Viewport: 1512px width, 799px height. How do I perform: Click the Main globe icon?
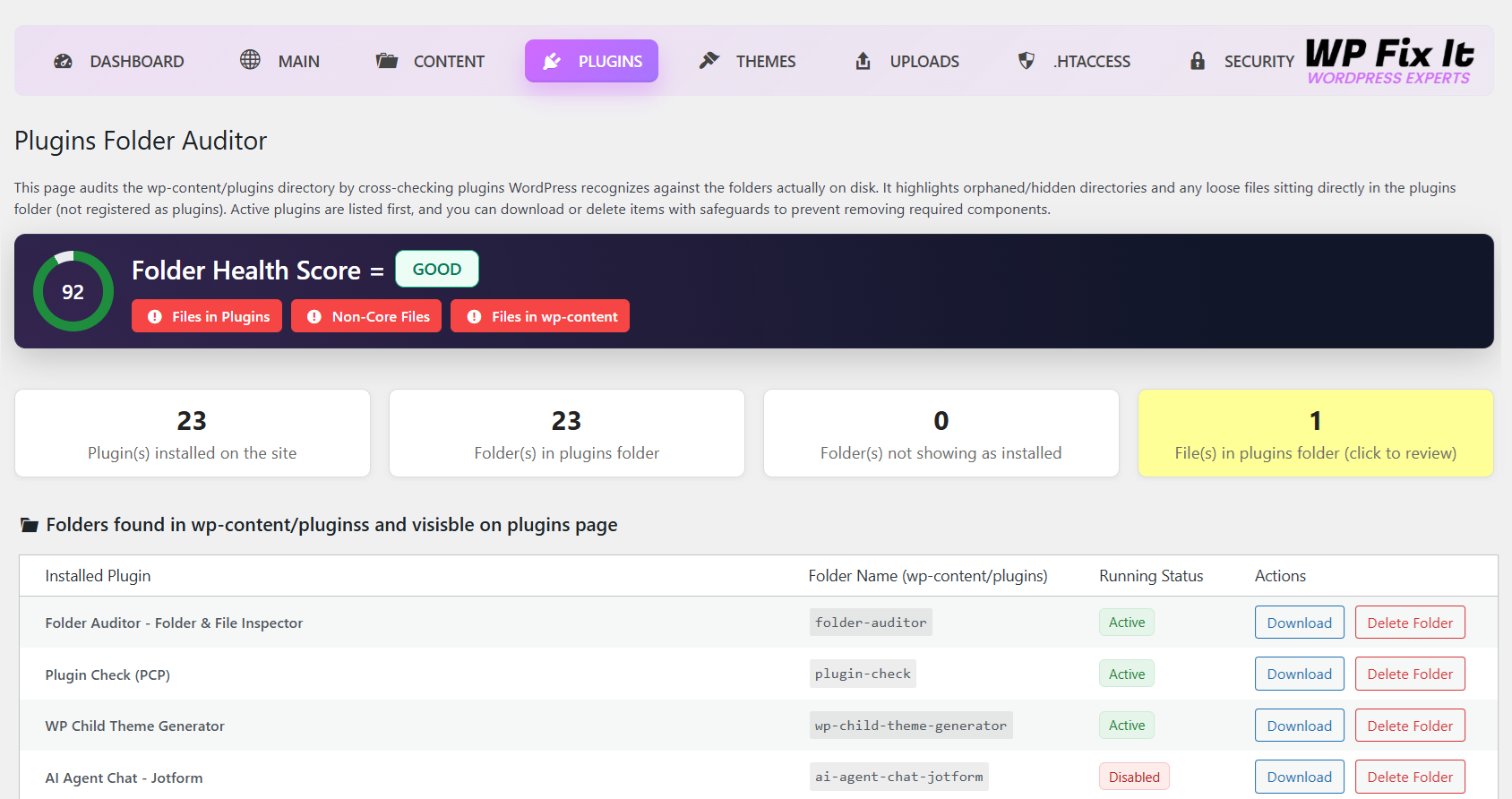(x=250, y=59)
